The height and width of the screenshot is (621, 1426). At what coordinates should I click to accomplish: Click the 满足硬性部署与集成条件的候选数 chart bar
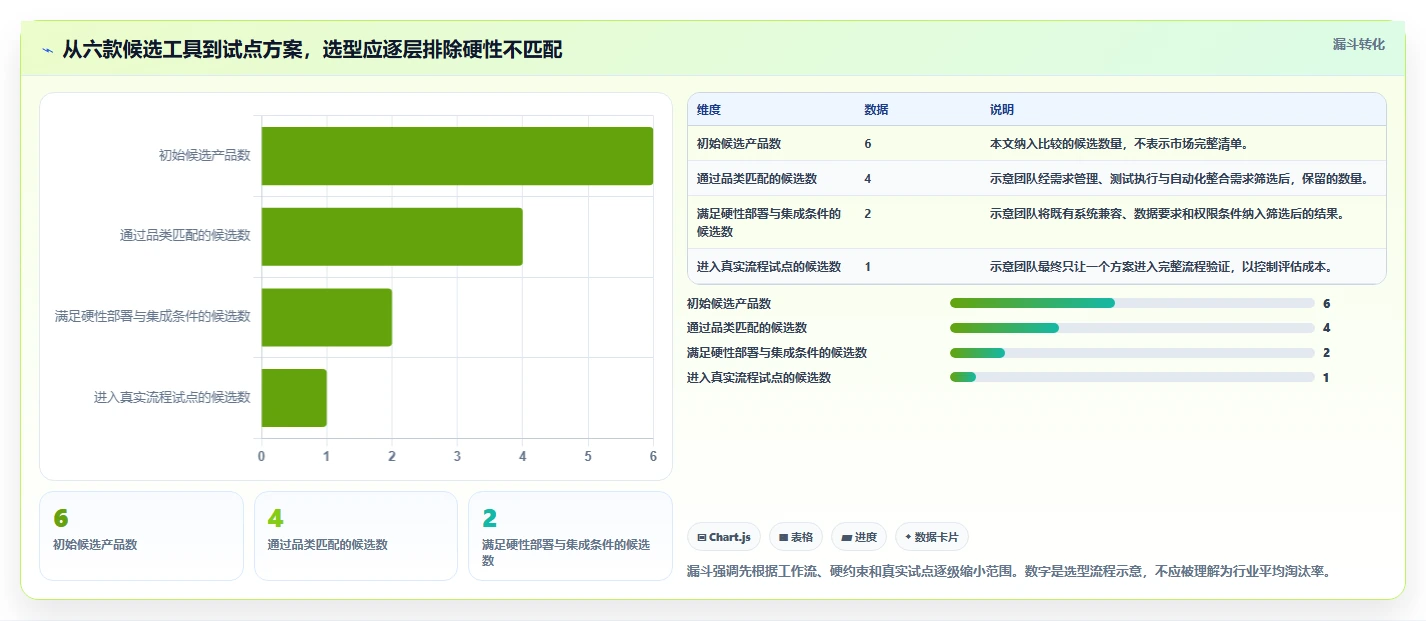tap(327, 317)
